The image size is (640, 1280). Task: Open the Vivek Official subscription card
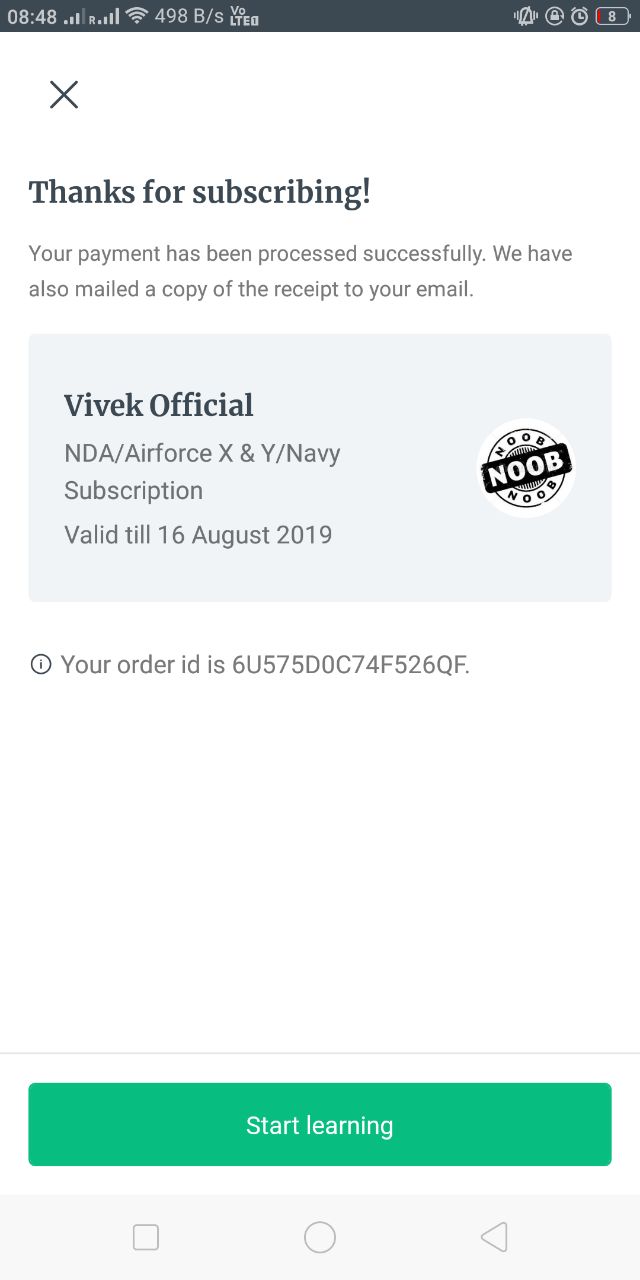(320, 468)
